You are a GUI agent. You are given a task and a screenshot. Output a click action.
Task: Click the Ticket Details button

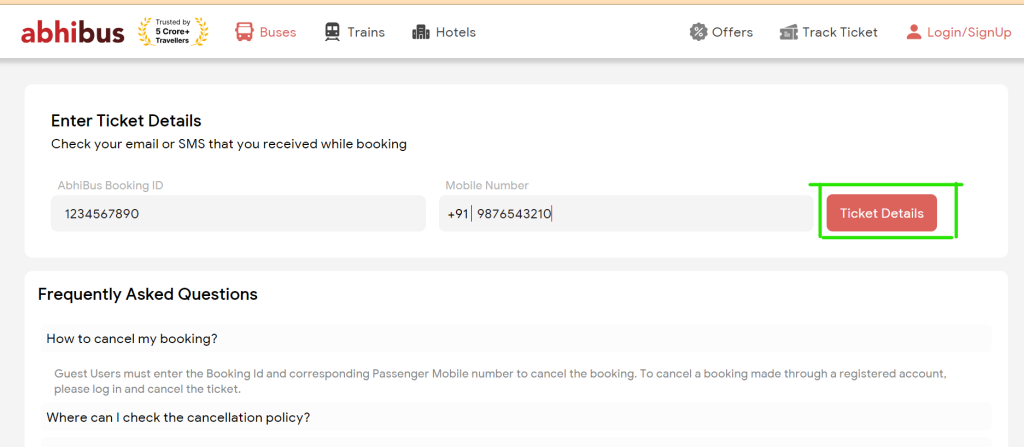[882, 213]
